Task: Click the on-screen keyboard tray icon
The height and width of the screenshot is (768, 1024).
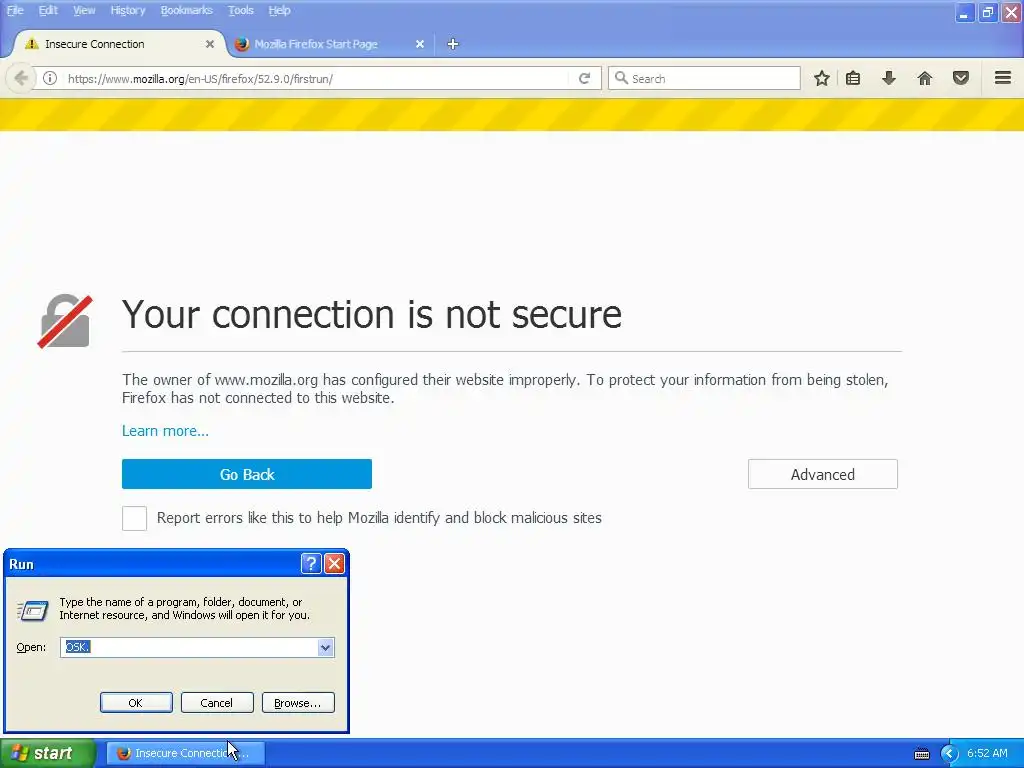Action: [921, 754]
